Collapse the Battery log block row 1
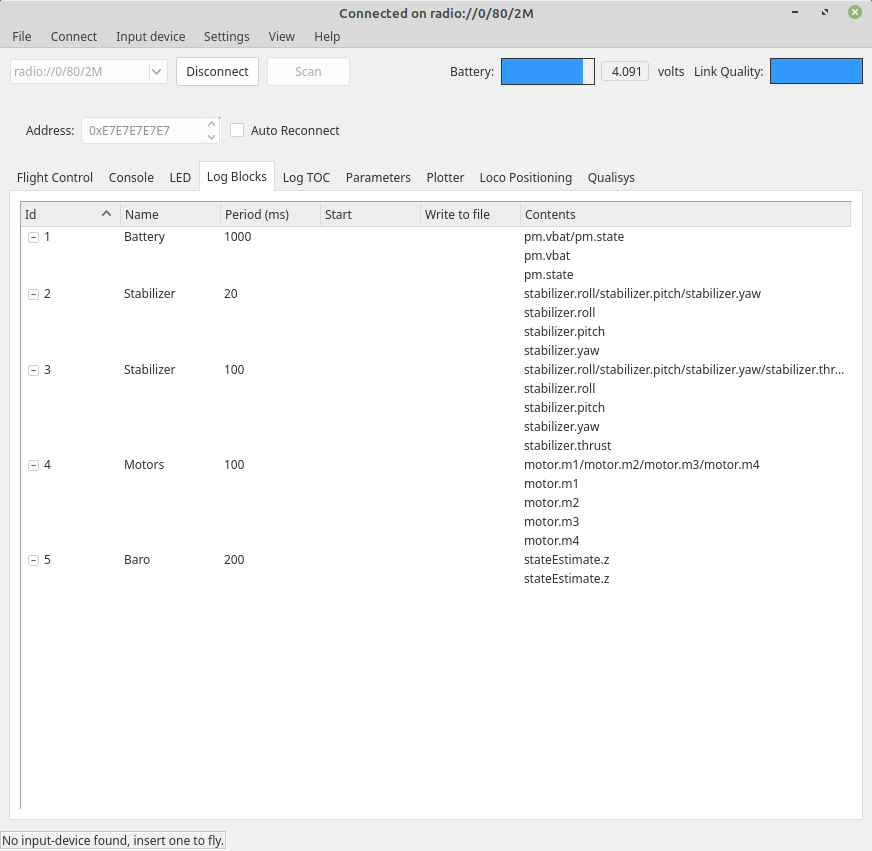Screen dimensions: 872x851 tap(33, 238)
